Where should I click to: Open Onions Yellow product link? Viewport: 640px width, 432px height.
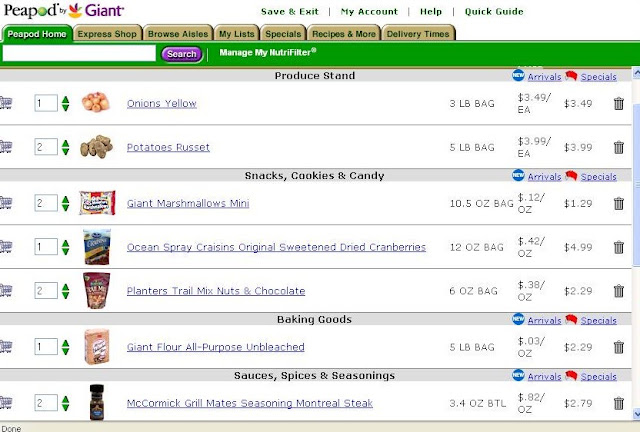[162, 103]
